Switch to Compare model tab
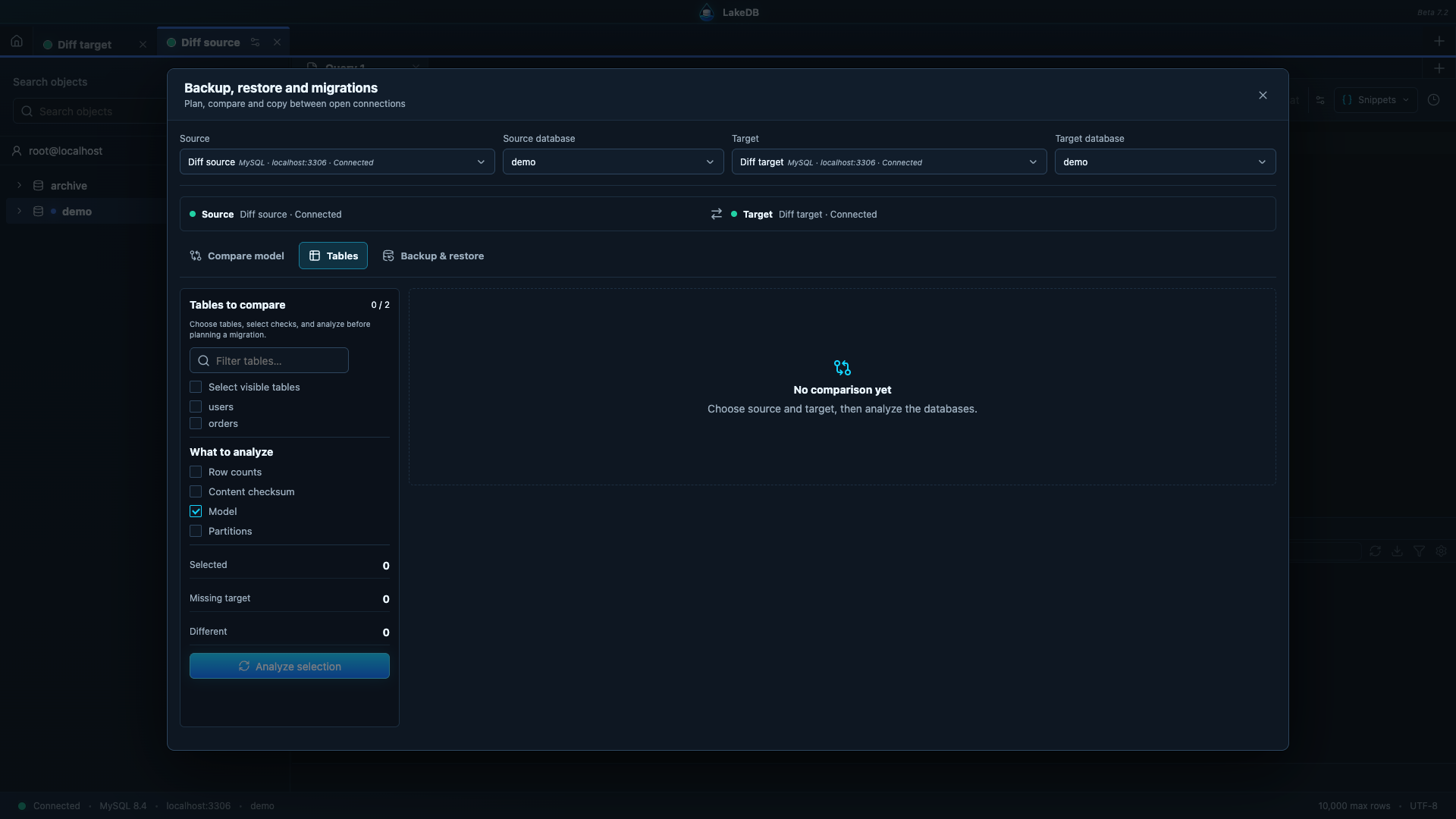1456x819 pixels. 237,256
